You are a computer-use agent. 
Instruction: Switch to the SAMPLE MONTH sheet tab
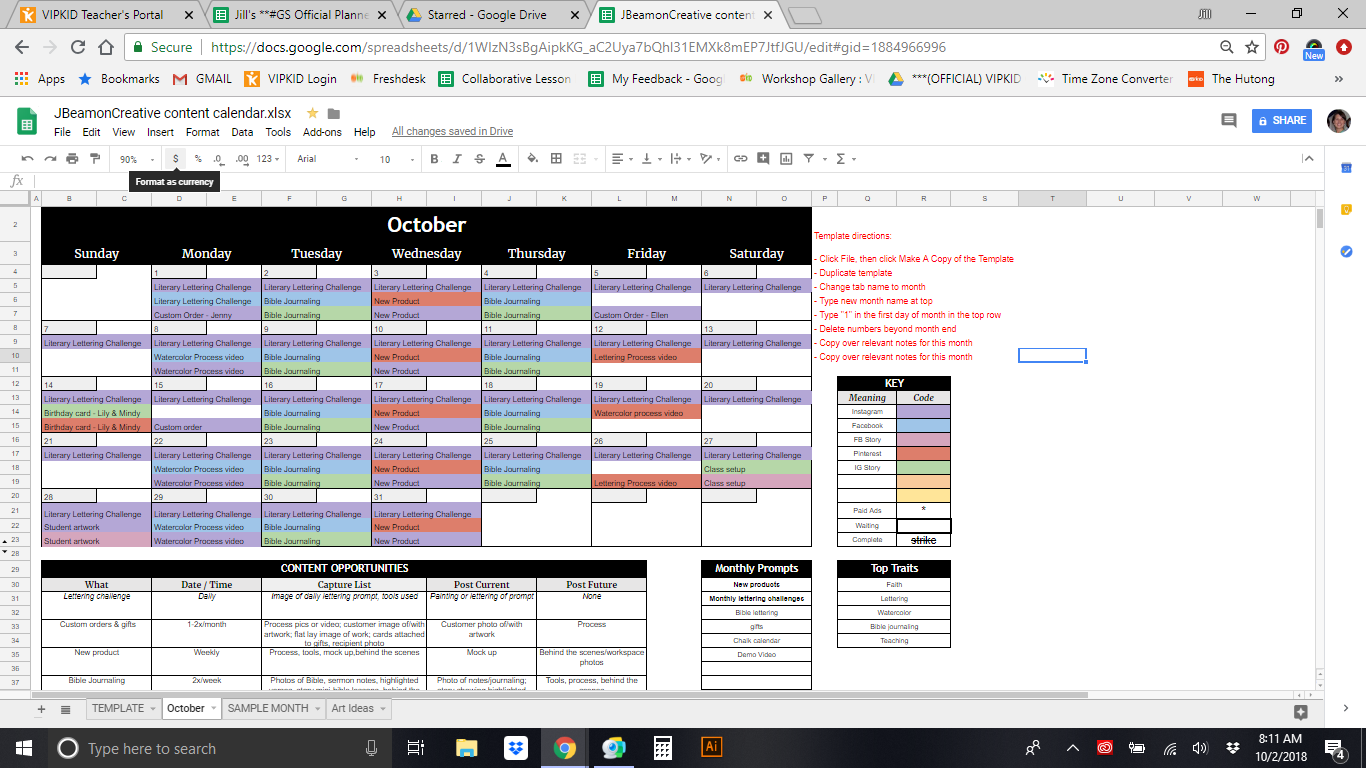(273, 708)
